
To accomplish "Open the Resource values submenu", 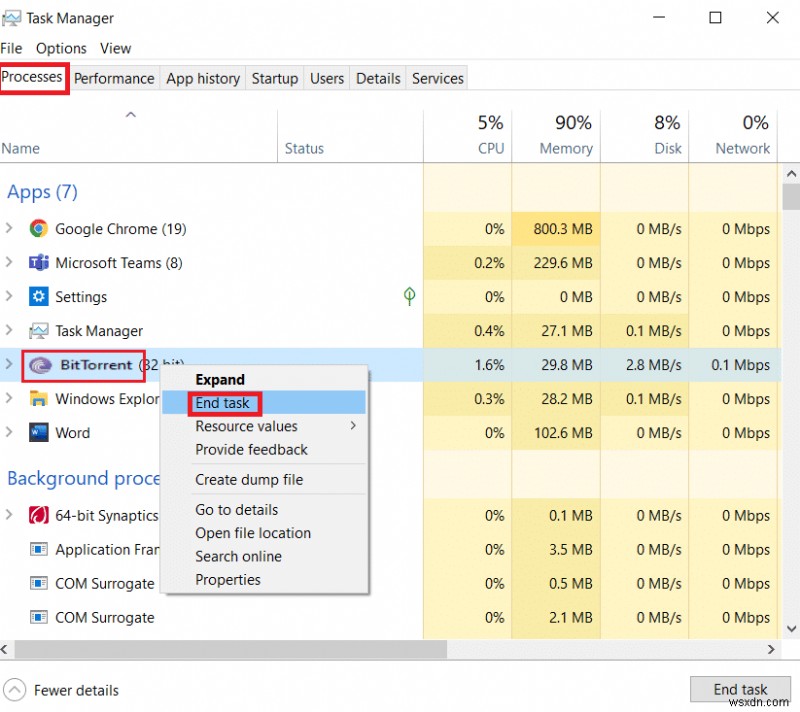I will pyautogui.click(x=246, y=426).
